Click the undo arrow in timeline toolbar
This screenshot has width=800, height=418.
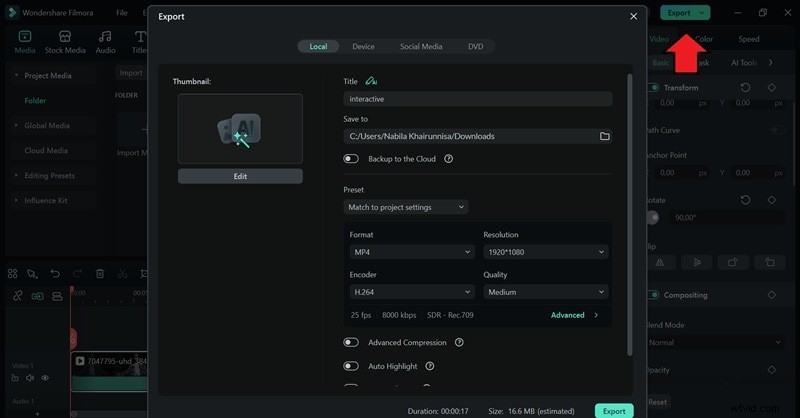[55, 273]
